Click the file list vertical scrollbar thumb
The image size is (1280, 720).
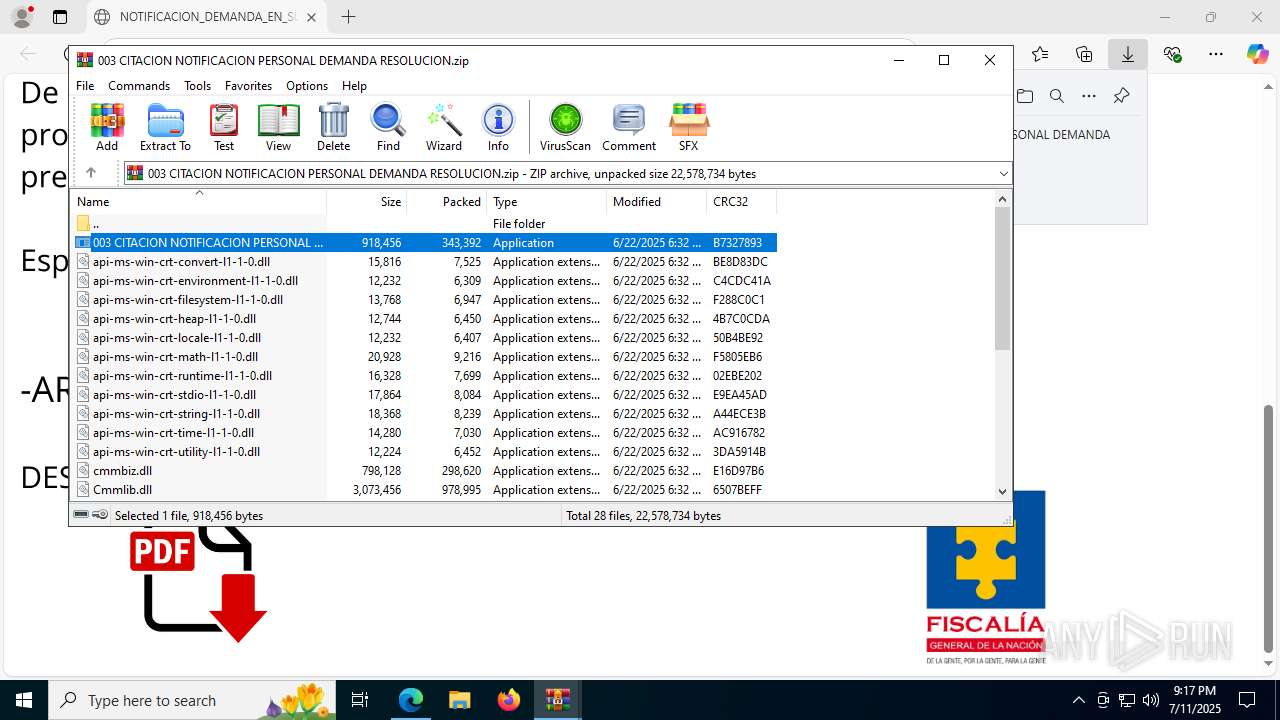point(1002,278)
